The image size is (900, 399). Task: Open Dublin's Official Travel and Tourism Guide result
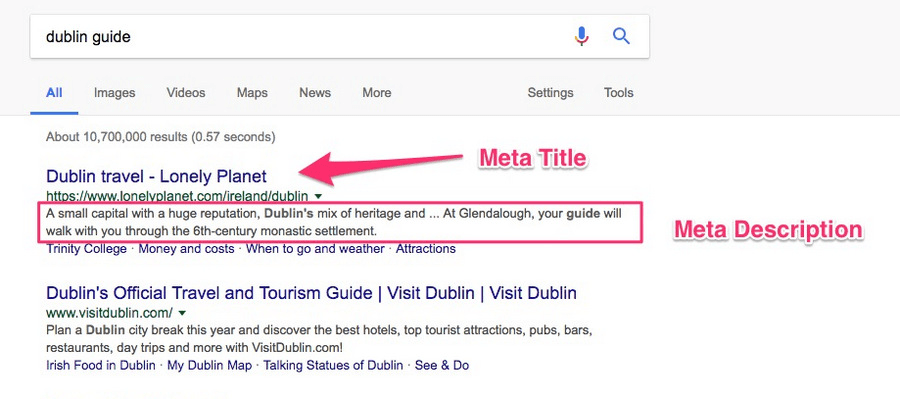pyautogui.click(x=311, y=293)
